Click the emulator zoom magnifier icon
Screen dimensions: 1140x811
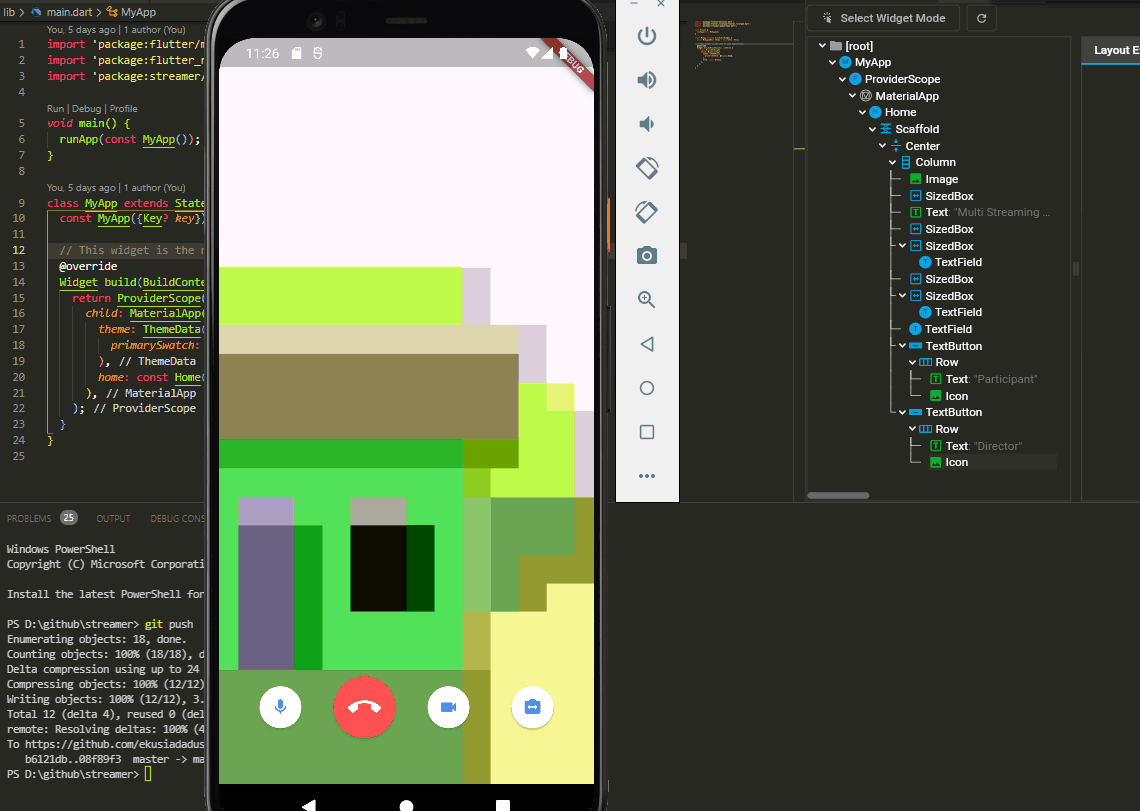tap(646, 299)
